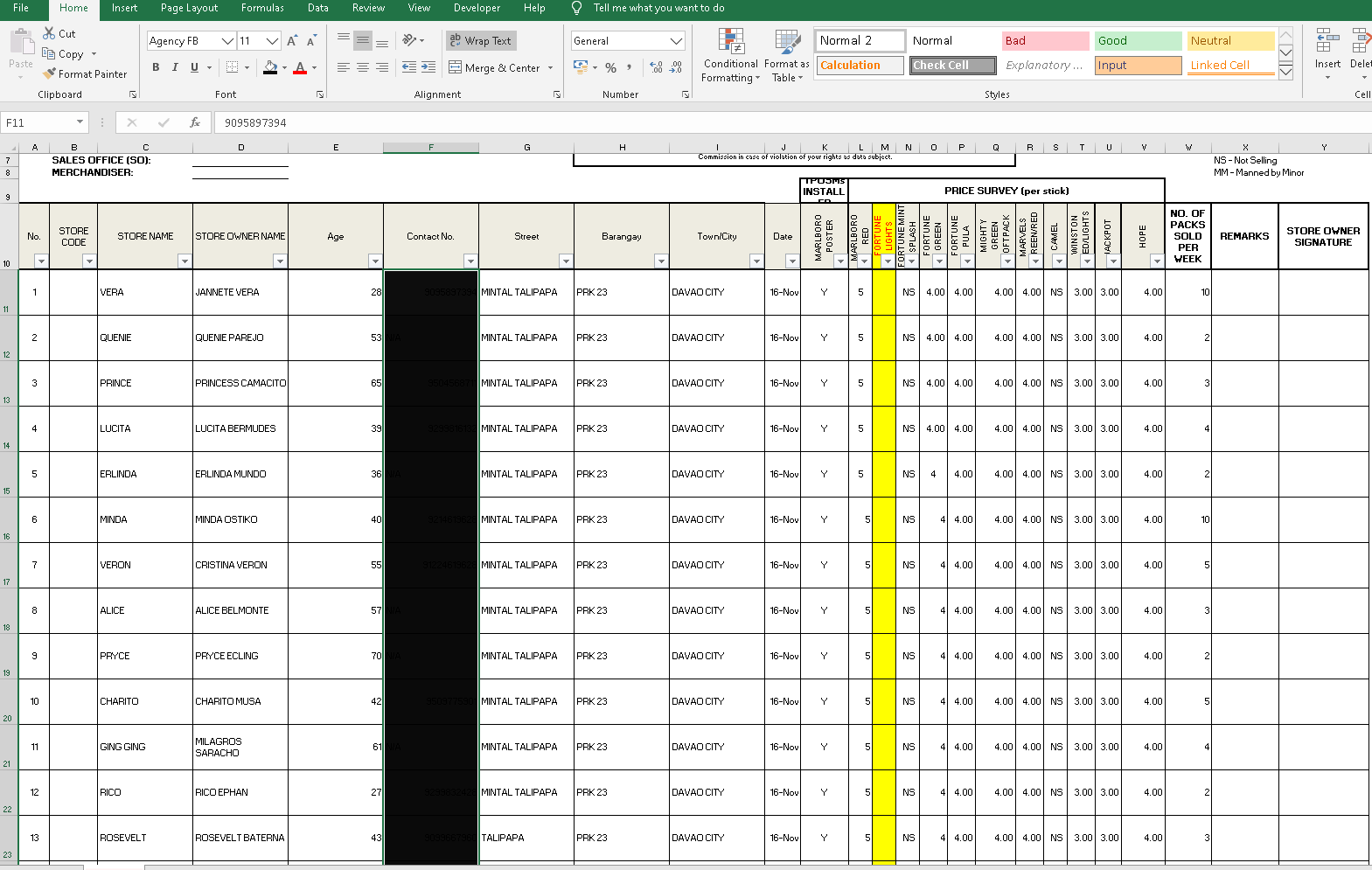Open the Number Format dropdown

pyautogui.click(x=676, y=41)
